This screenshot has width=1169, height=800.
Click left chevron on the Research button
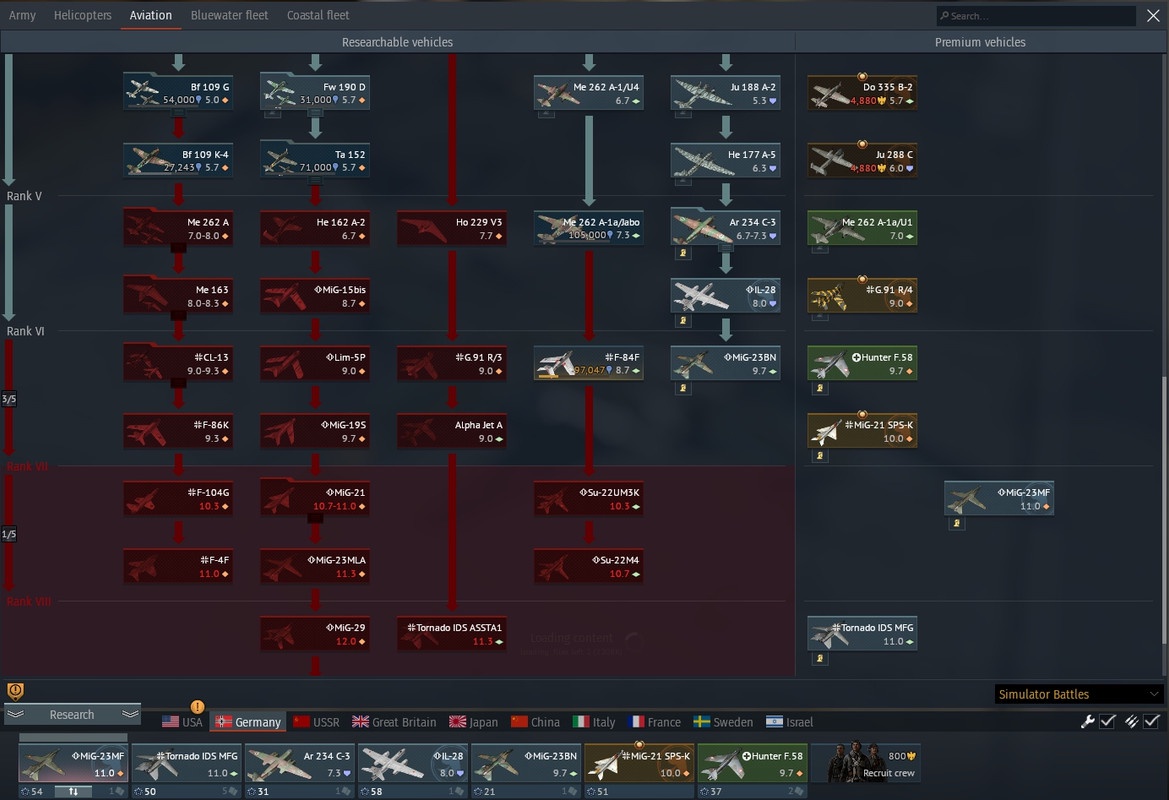tap(16, 714)
